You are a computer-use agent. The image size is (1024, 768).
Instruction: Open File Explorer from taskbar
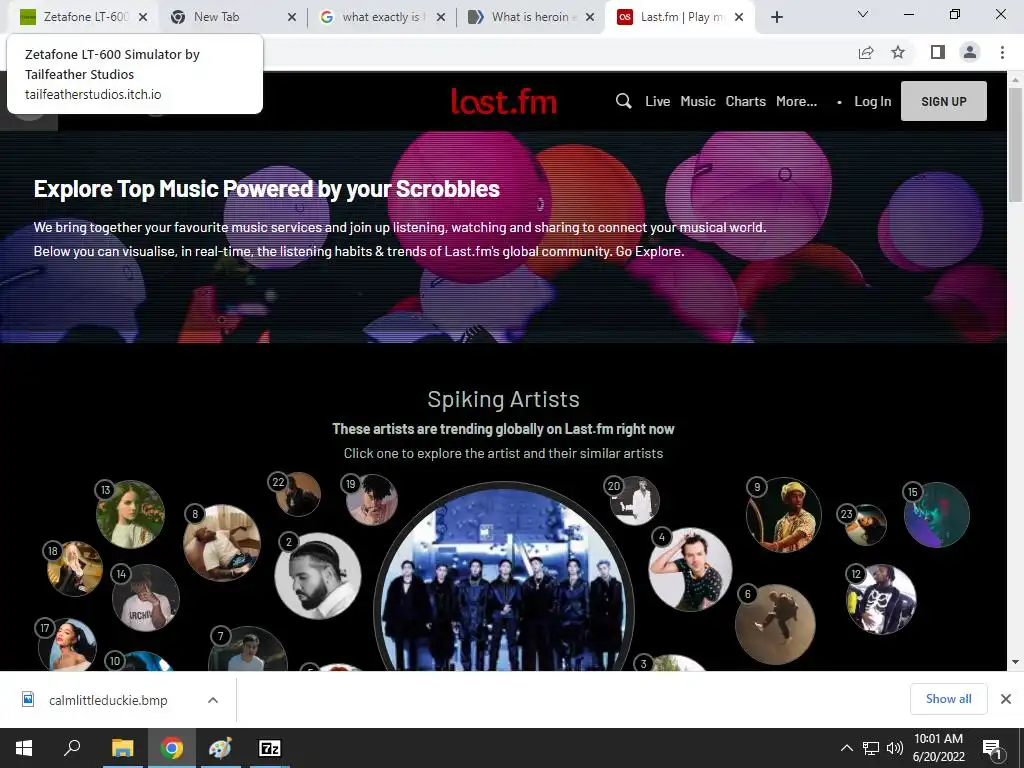(122, 748)
